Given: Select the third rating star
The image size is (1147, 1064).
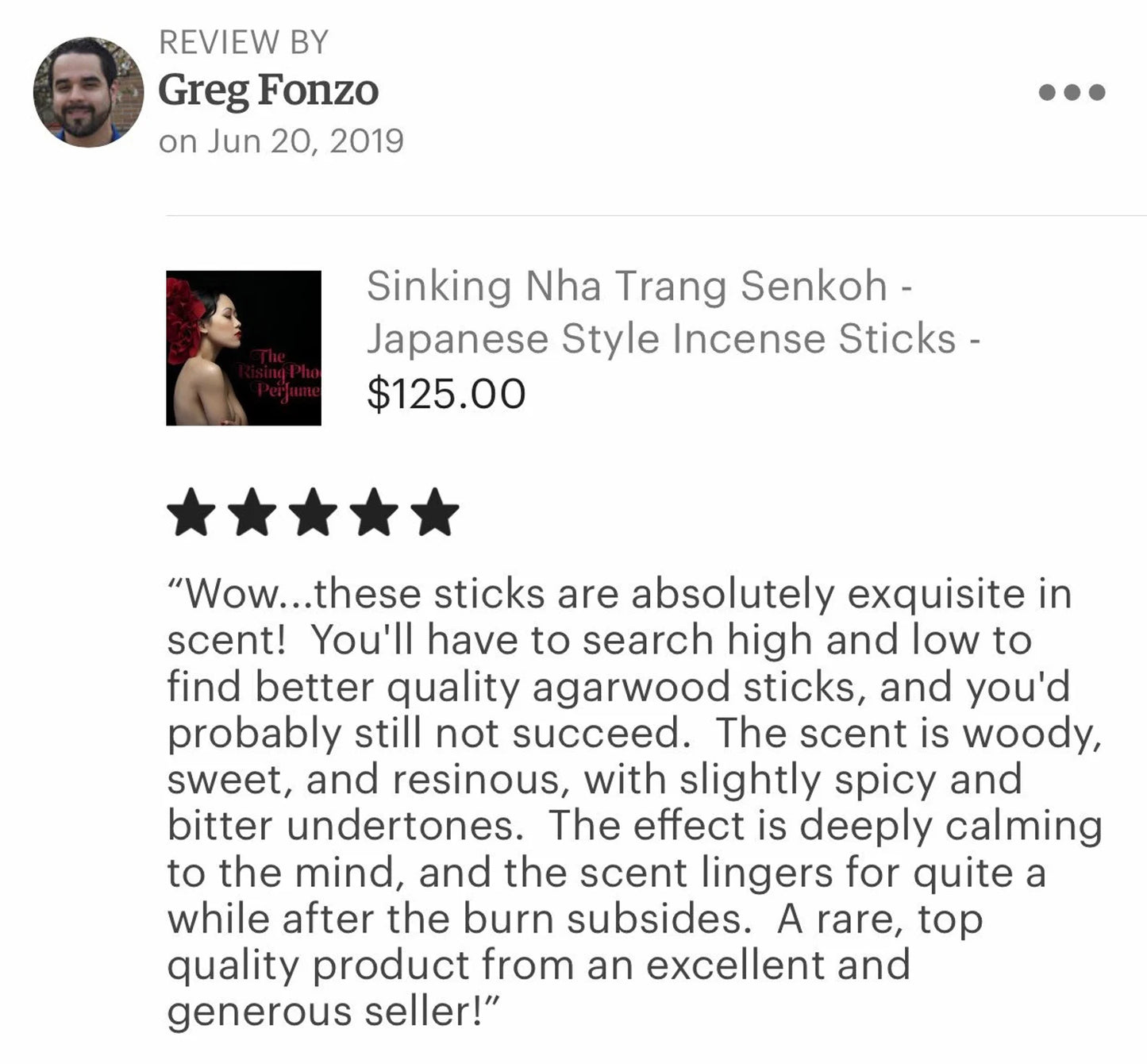Looking at the screenshot, I should coord(313,512).
